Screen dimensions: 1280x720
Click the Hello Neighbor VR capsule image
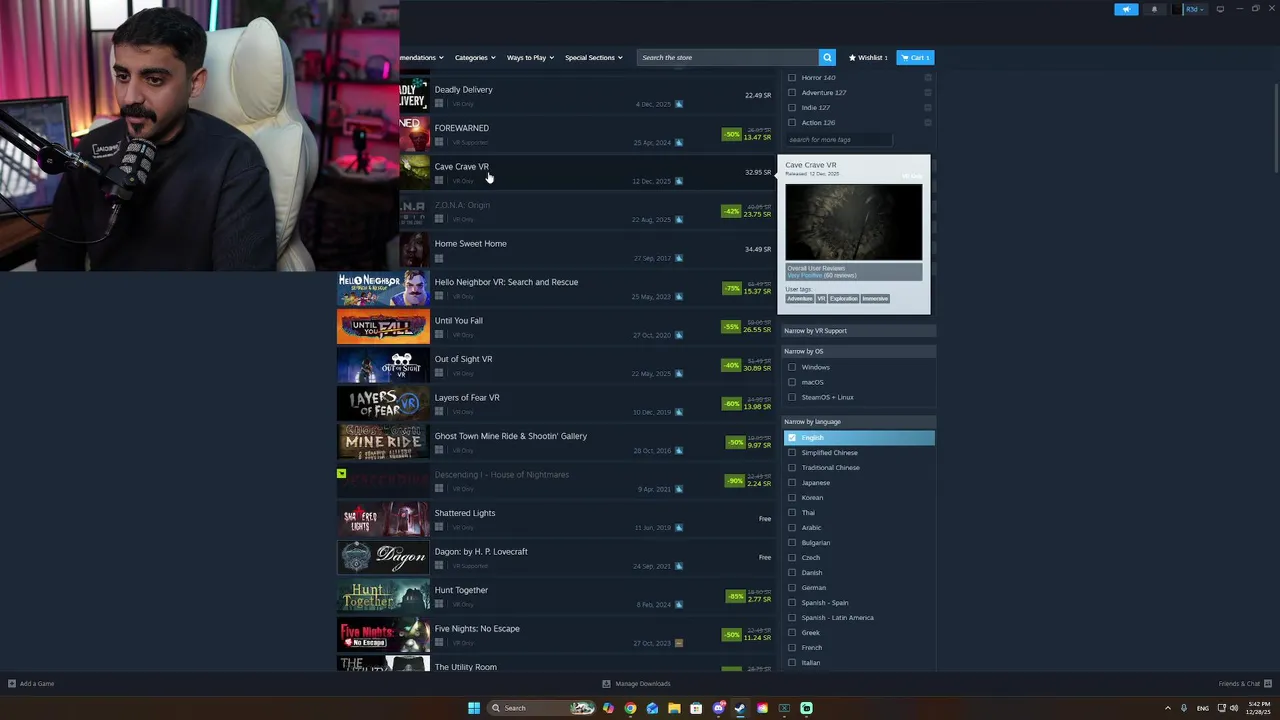[383, 288]
